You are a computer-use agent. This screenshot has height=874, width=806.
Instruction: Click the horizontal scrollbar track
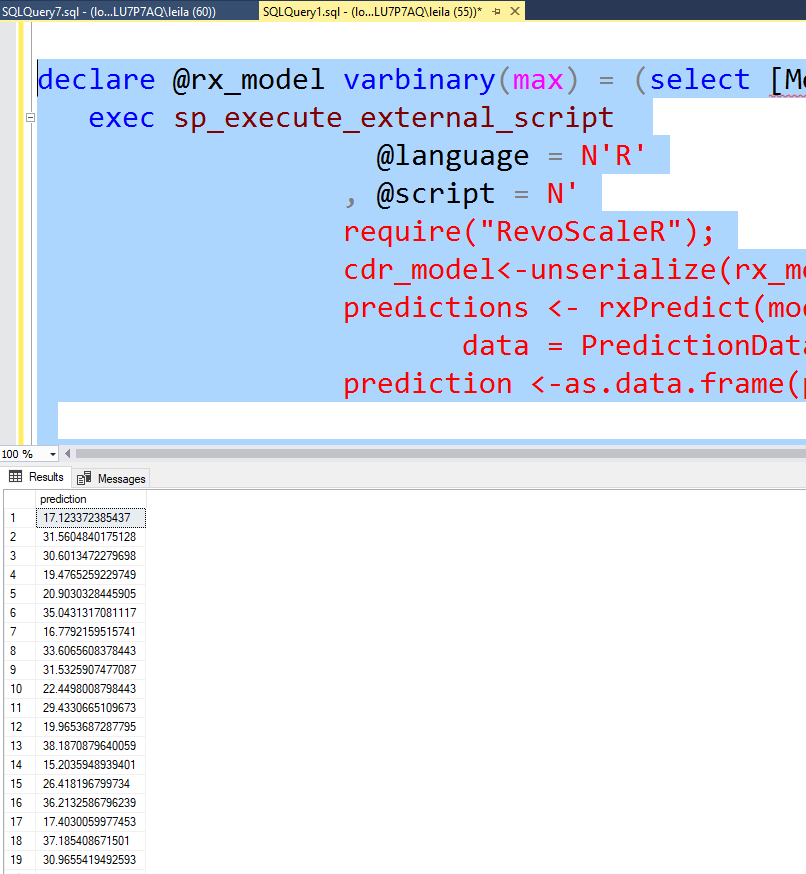[400, 454]
